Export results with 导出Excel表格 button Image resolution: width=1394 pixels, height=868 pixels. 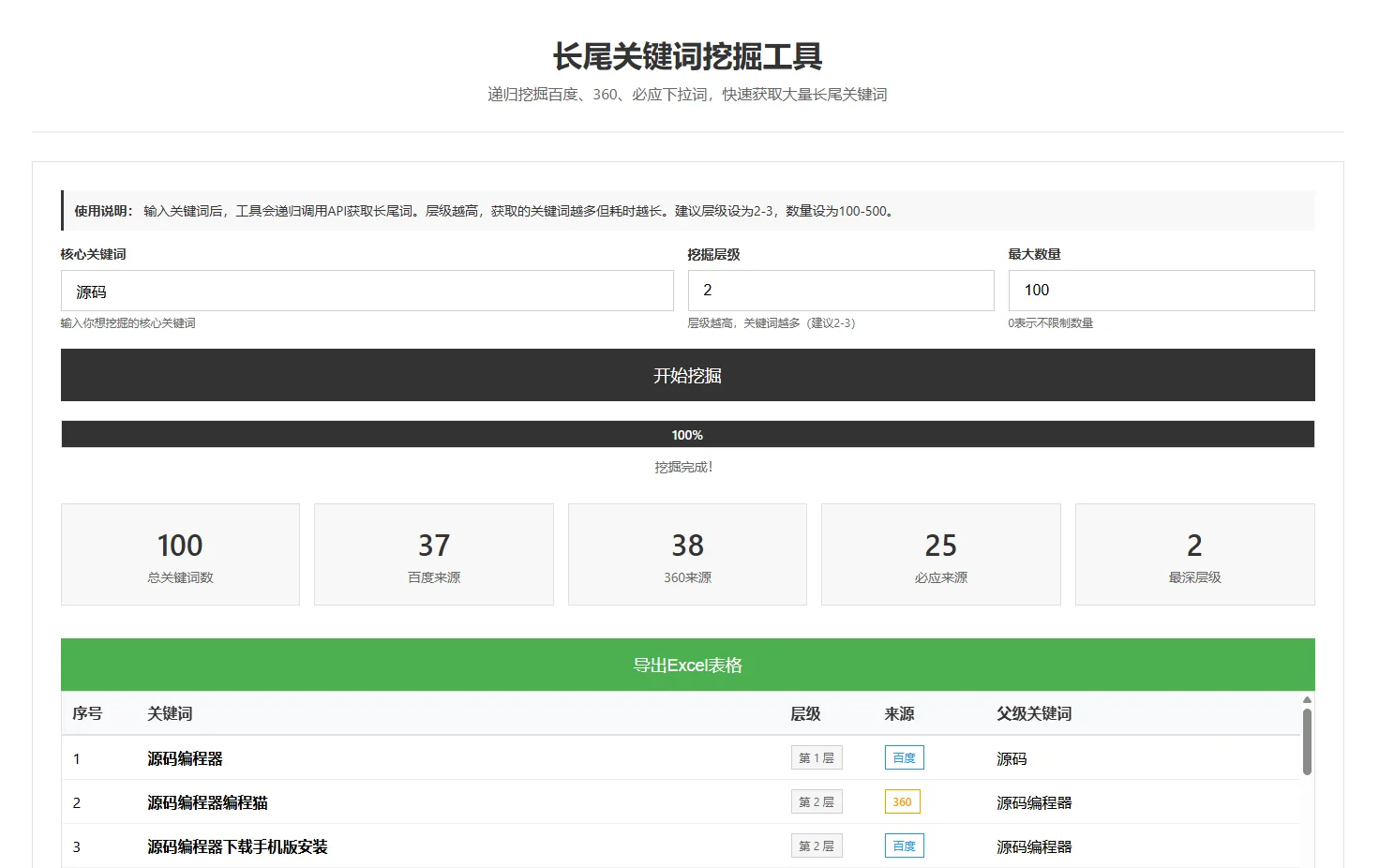pyautogui.click(x=687, y=665)
